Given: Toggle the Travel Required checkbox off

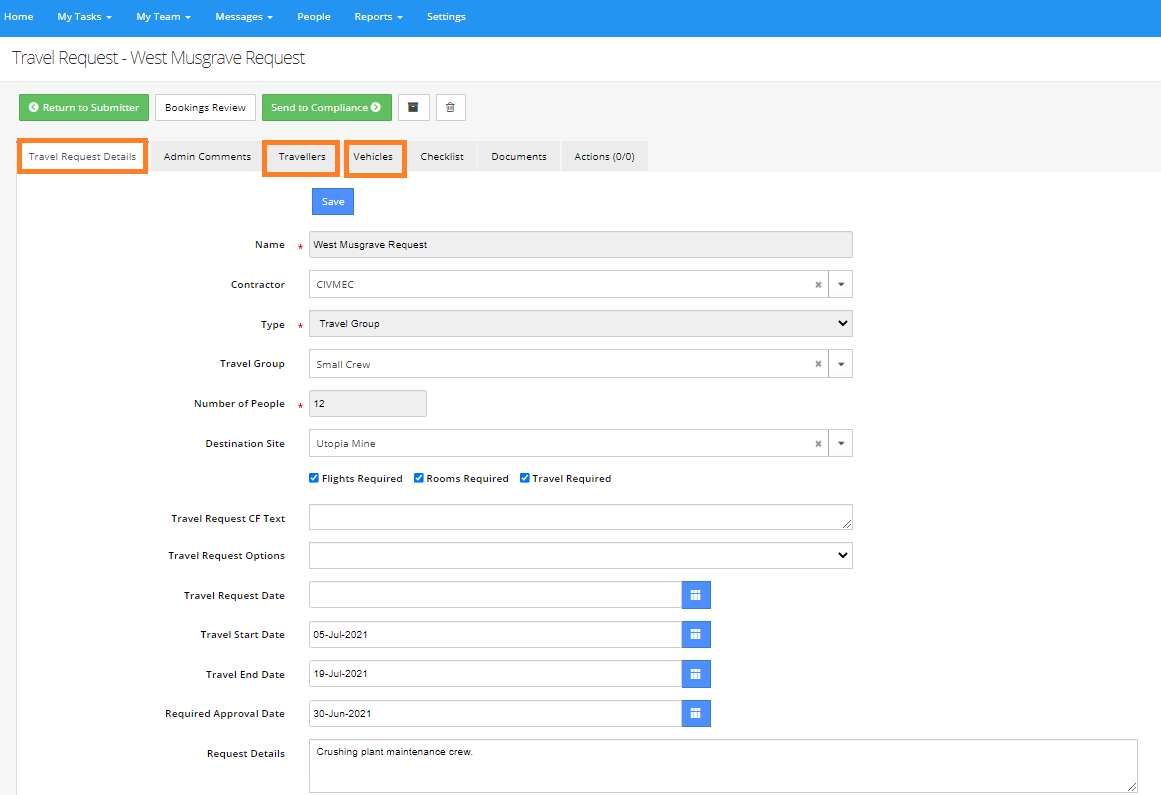Looking at the screenshot, I should click(x=525, y=478).
